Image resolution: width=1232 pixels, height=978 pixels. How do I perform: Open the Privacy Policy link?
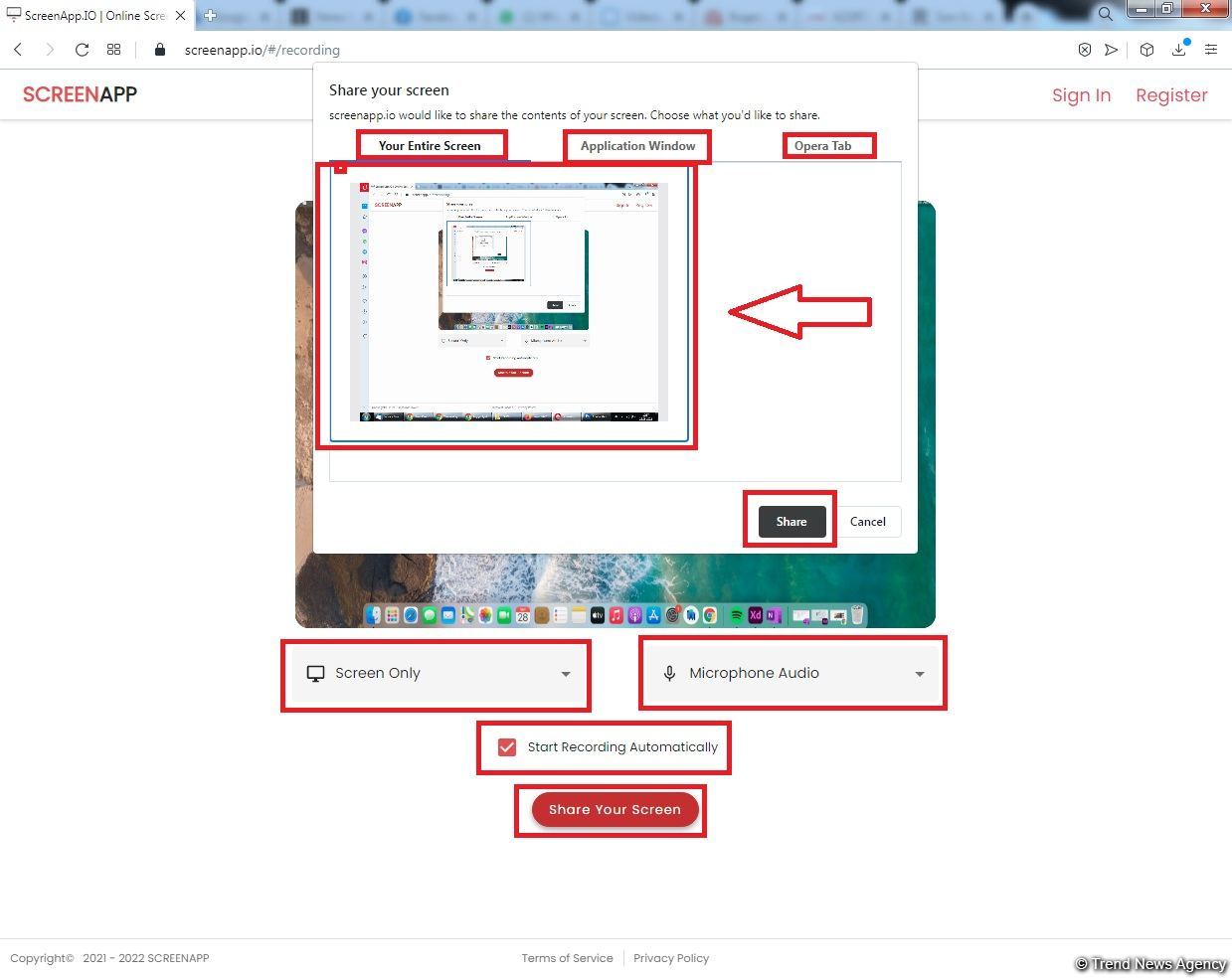(671, 958)
